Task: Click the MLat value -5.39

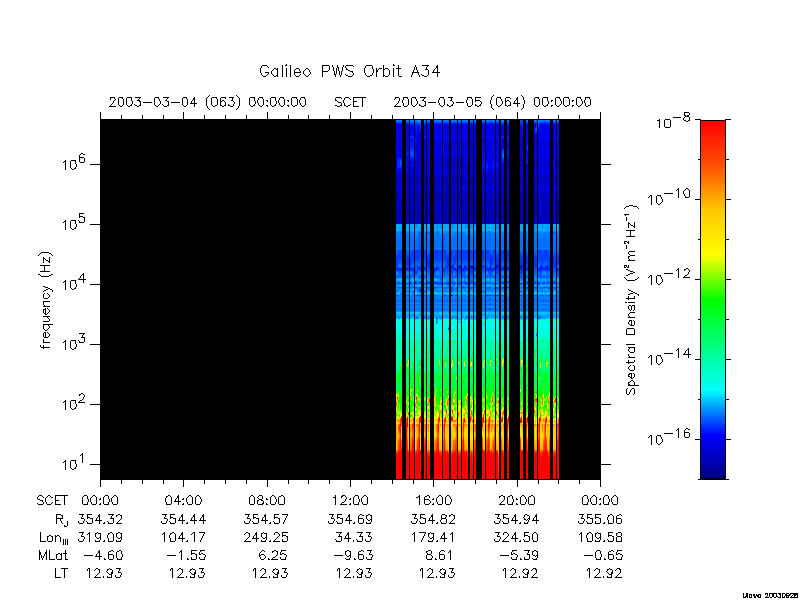Action: click(519, 555)
